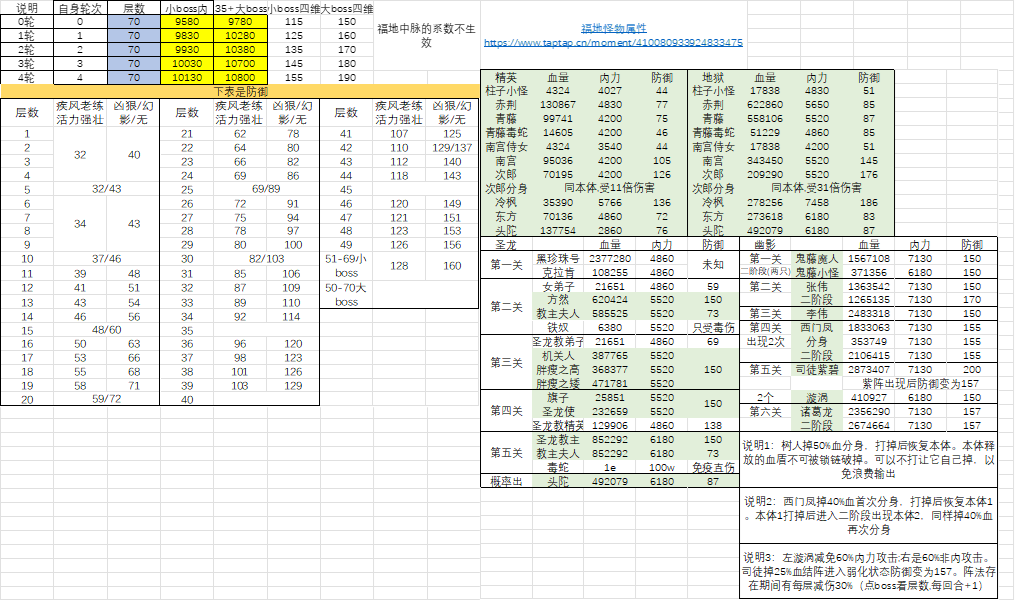Select the 地狱 table header
Image resolution: width=1015 pixels, height=601 pixels.
click(713, 77)
